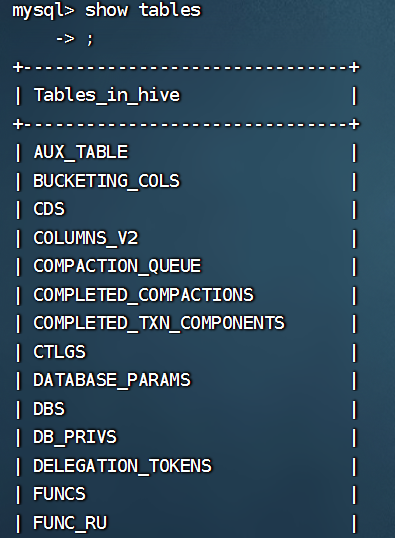The image size is (395, 538).
Task: Select the CTLGS table name
Action: (x=59, y=352)
